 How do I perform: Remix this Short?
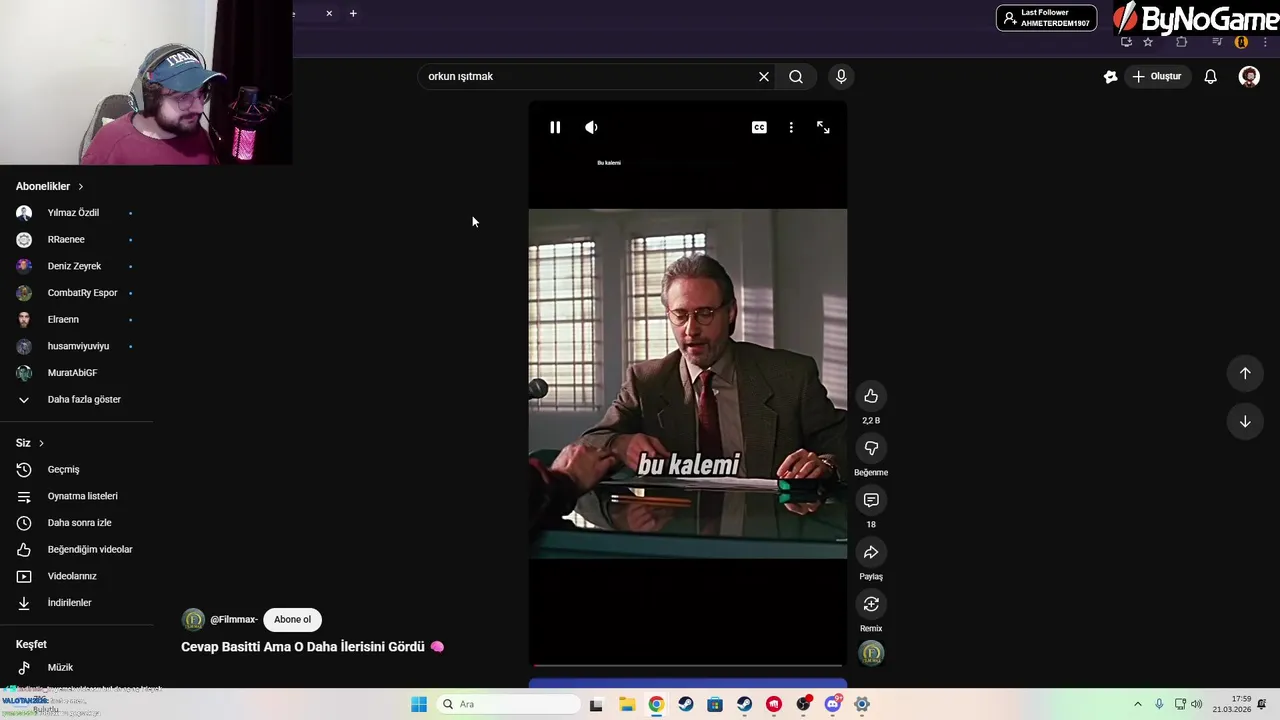pyautogui.click(x=871, y=604)
